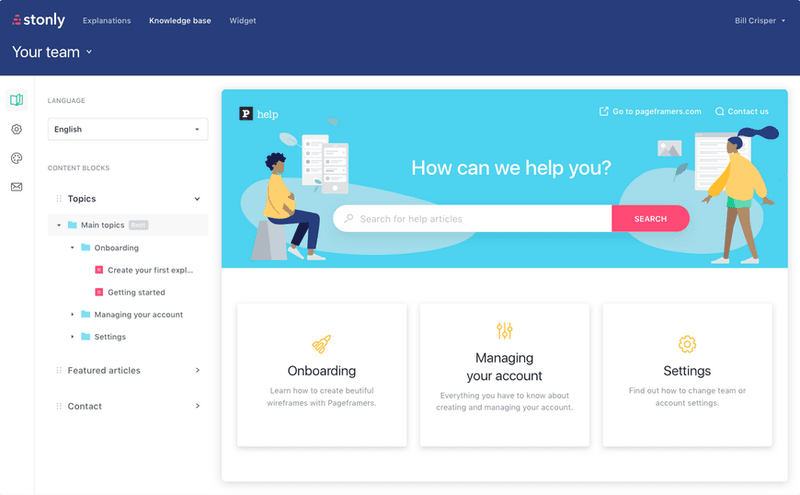Viewport: 800px width, 495px height.
Task: Collapse the Onboarding folder arrow
Action: pos(72,248)
